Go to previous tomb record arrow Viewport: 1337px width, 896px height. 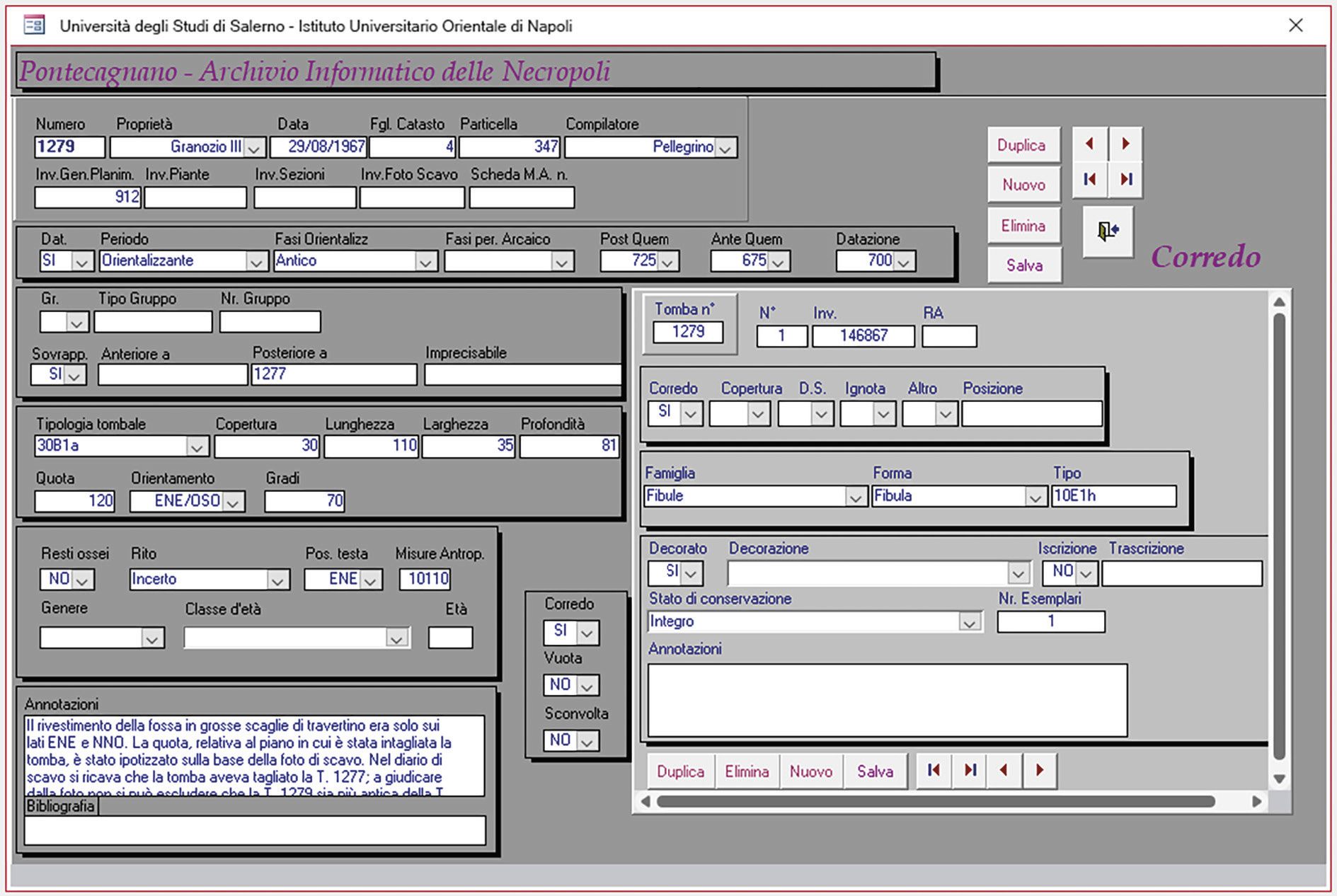click(1089, 144)
